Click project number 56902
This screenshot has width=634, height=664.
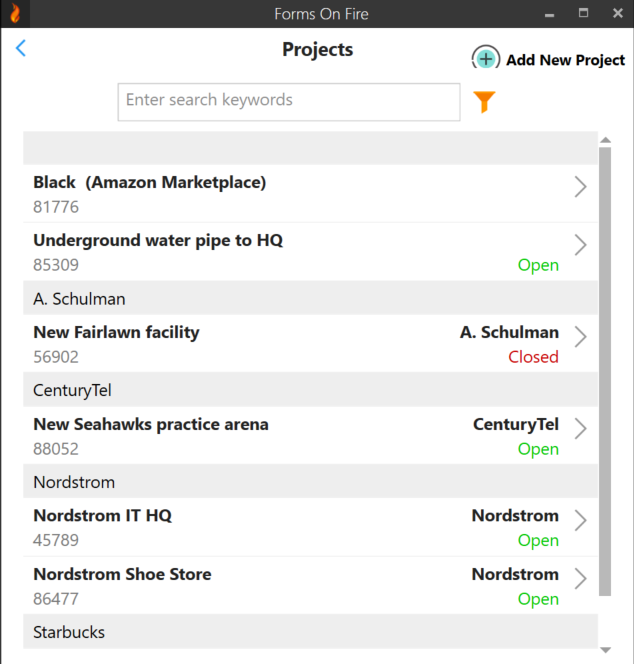click(56, 357)
